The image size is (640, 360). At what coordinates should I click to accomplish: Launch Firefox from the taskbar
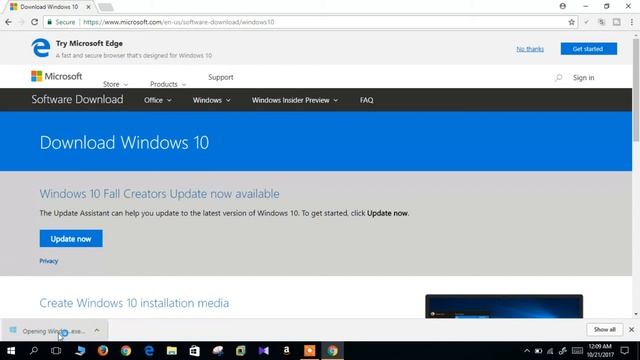click(103, 351)
